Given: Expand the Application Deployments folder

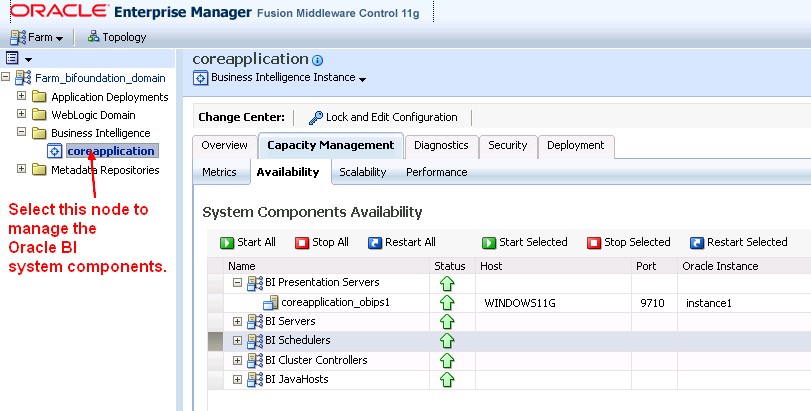Looking at the screenshot, I should [21, 96].
